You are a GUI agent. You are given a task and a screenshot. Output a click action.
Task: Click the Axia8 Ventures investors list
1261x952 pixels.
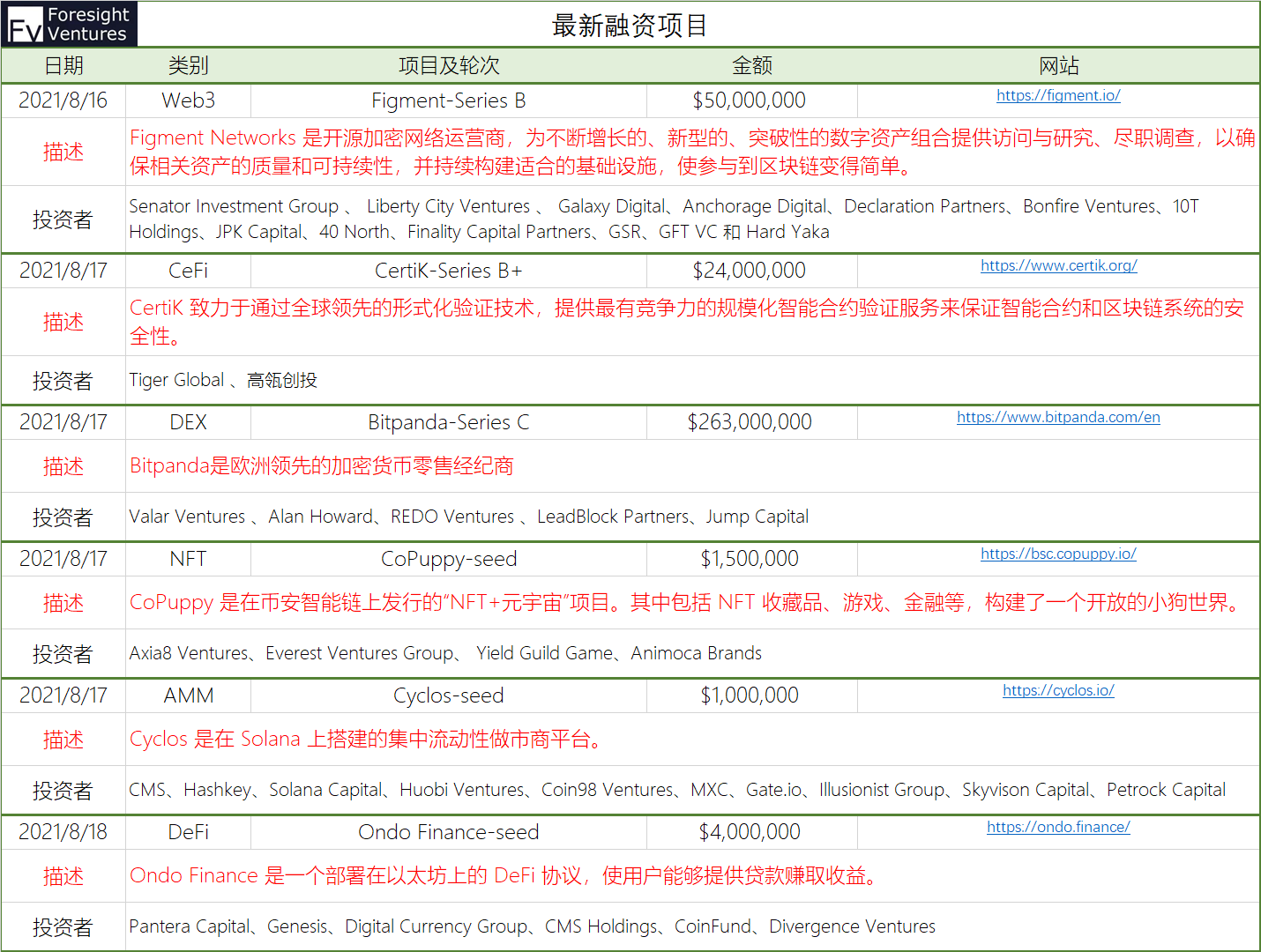[x=445, y=653]
